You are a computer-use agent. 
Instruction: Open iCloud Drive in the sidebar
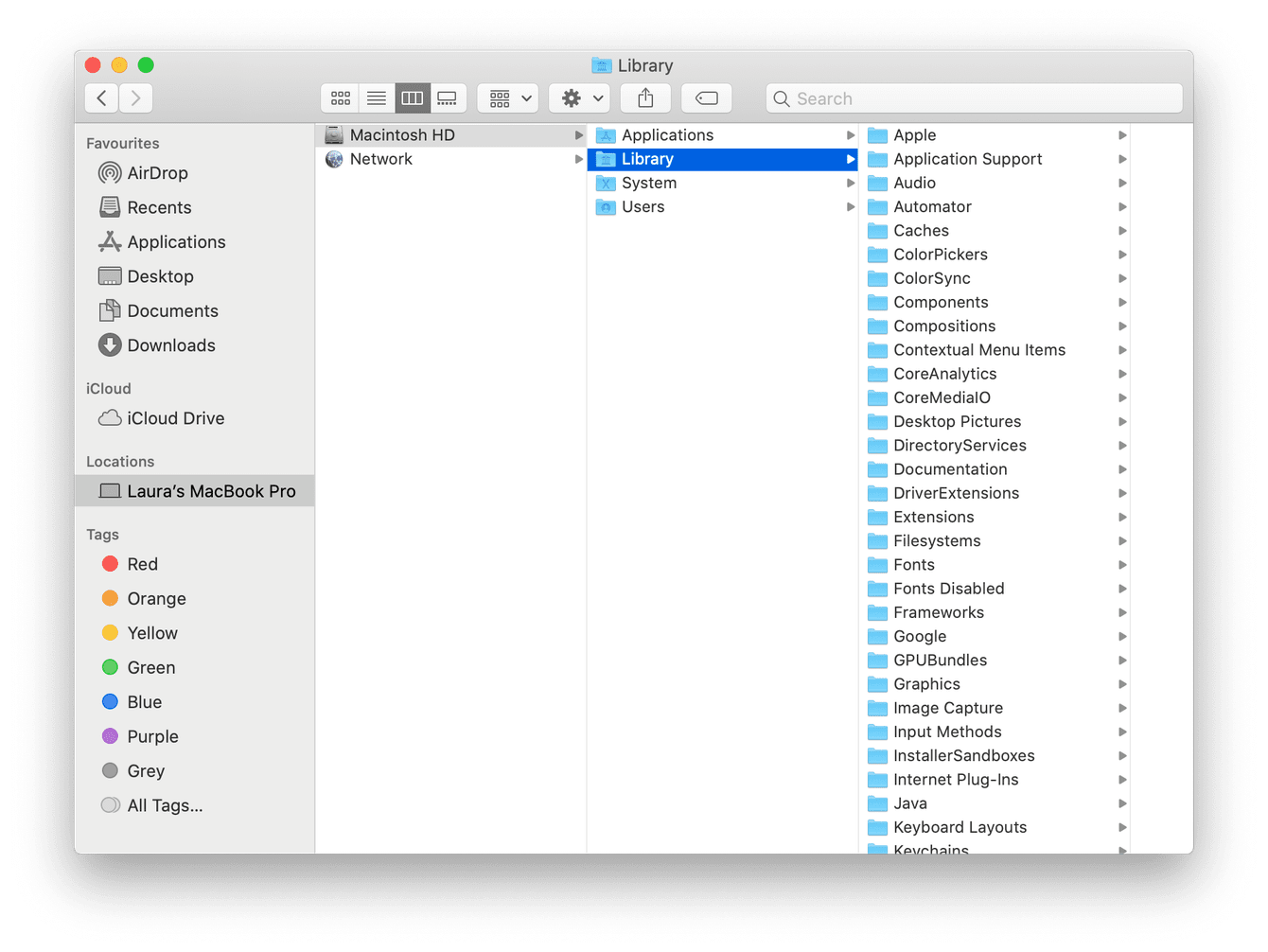point(175,417)
